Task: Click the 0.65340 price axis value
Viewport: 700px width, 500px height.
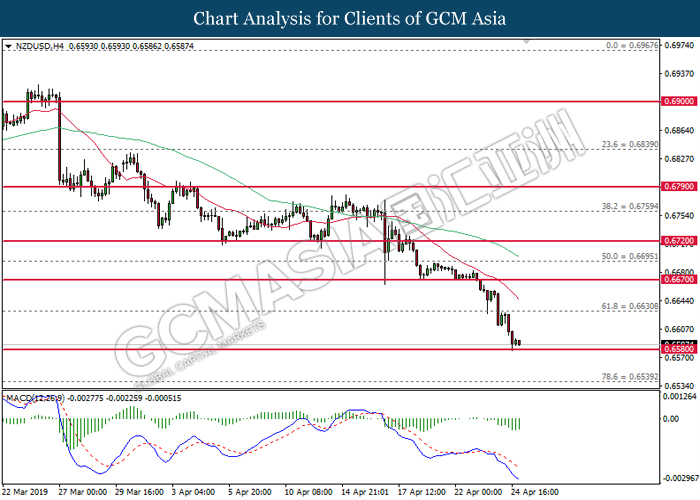Action: click(x=679, y=386)
